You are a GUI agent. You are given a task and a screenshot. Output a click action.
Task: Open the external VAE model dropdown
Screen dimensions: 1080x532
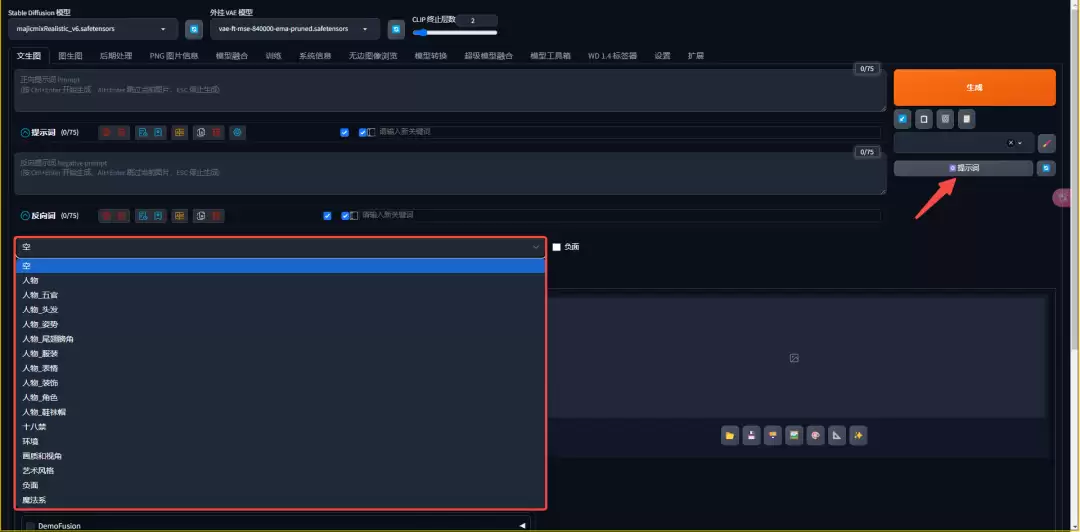tap(295, 30)
